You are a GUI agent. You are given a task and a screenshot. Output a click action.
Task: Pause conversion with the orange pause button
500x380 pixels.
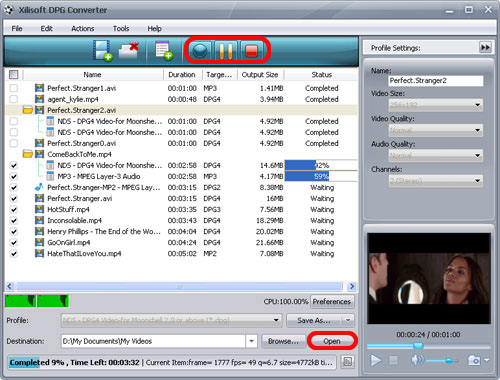pos(226,51)
